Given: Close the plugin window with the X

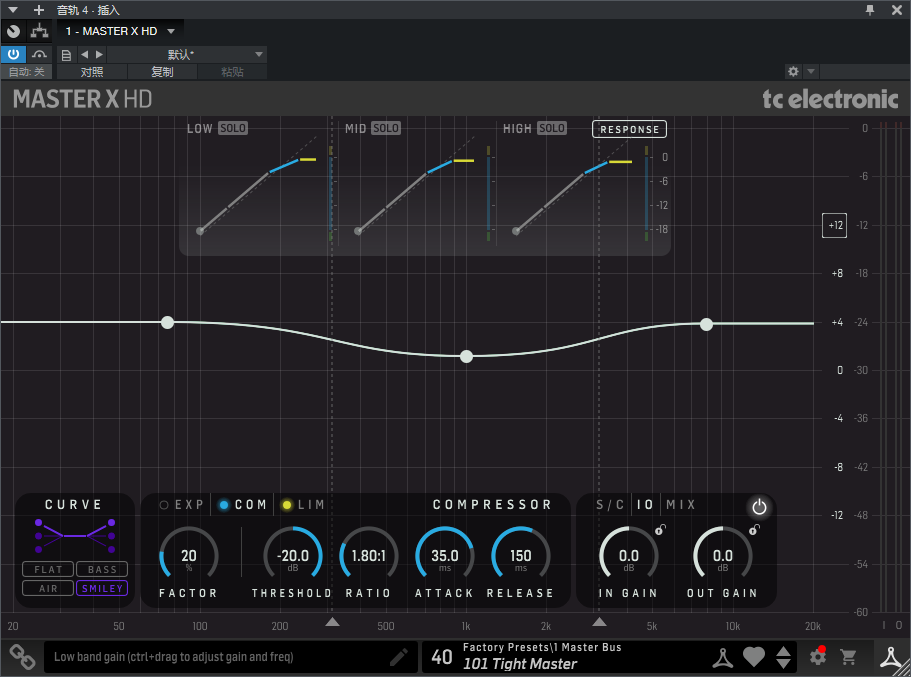Looking at the screenshot, I should tap(896, 10).
